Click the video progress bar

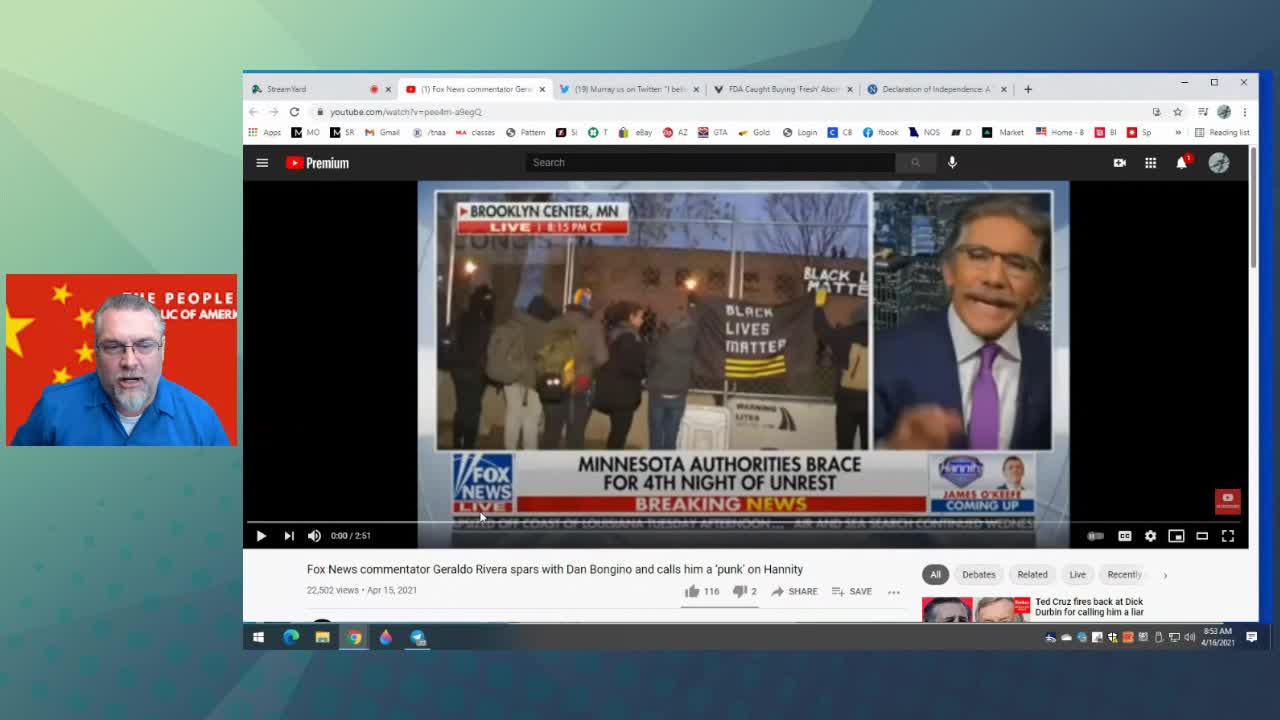click(743, 522)
